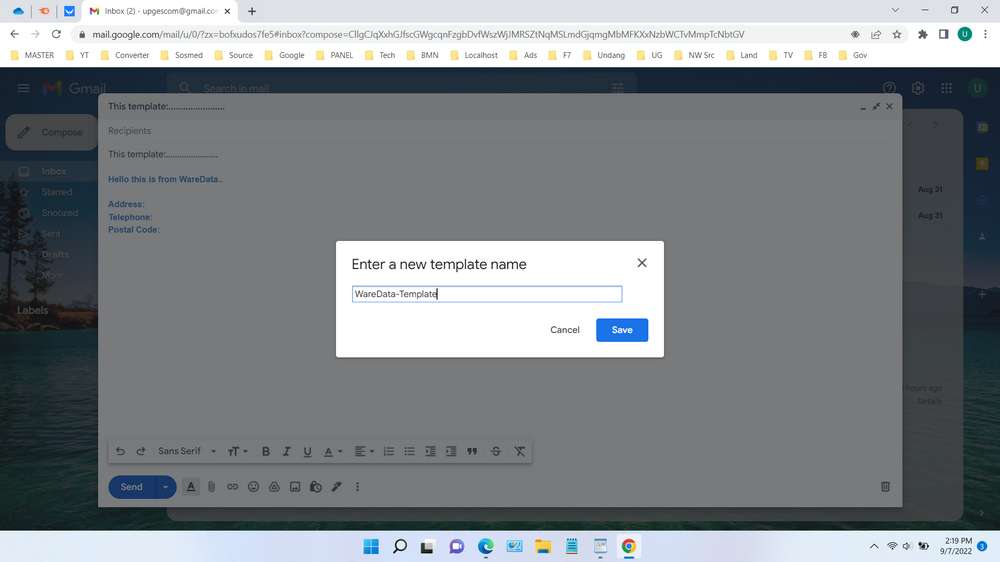Insert signature pen icon
This screenshot has width=1000, height=562.
337,487
